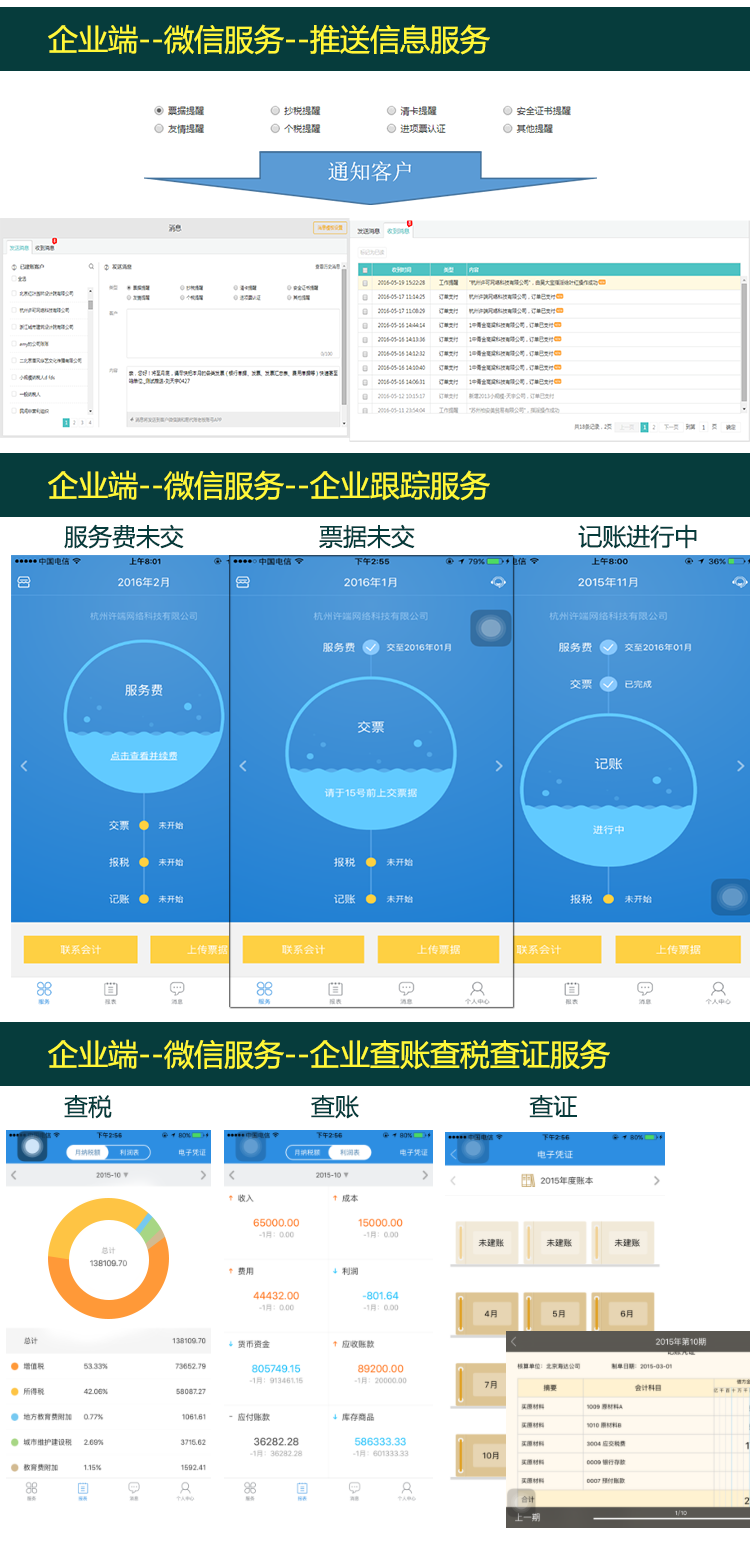Tap 上传票据 in the middle phone
The height and width of the screenshot is (1541, 750).
[438, 949]
